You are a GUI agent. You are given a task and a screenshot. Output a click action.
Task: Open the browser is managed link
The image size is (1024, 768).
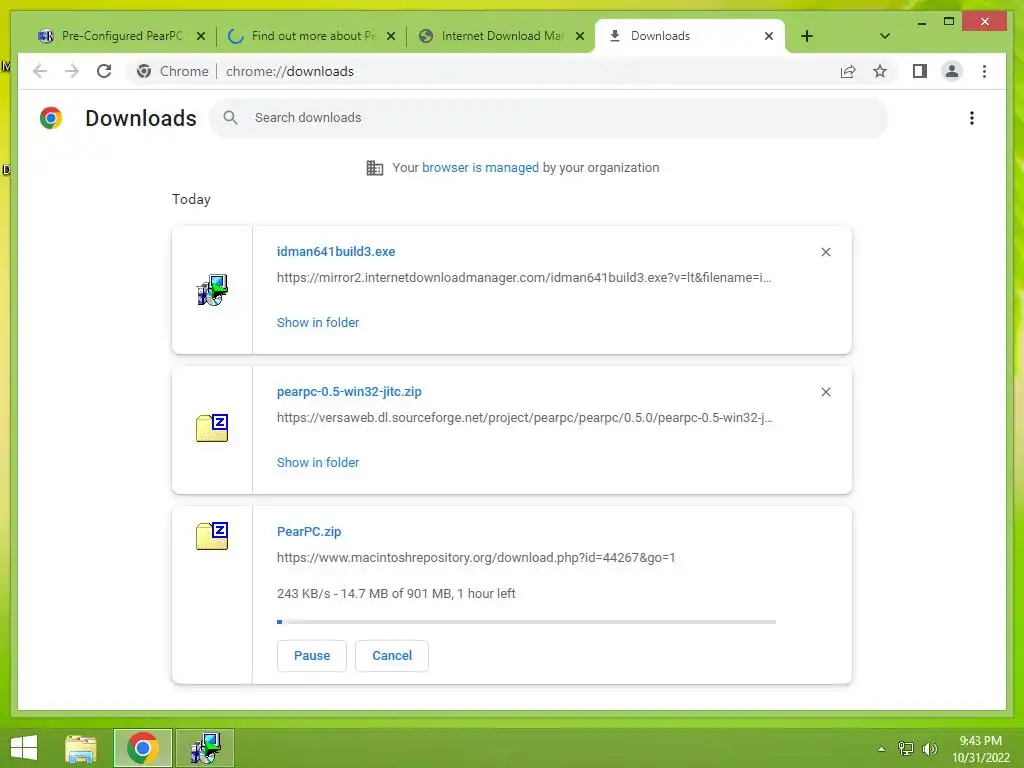480,168
